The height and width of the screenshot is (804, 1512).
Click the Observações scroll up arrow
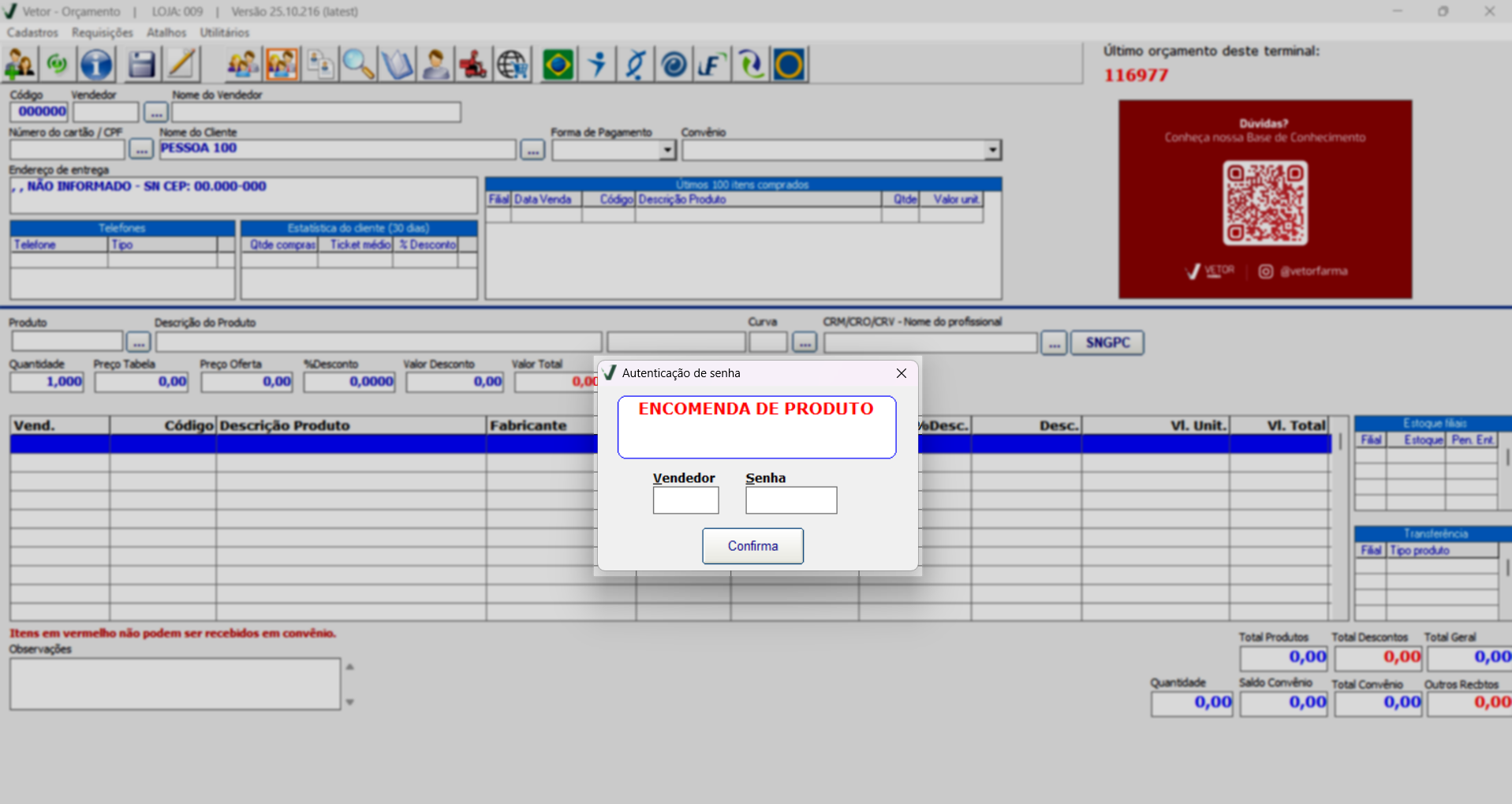tap(349, 667)
